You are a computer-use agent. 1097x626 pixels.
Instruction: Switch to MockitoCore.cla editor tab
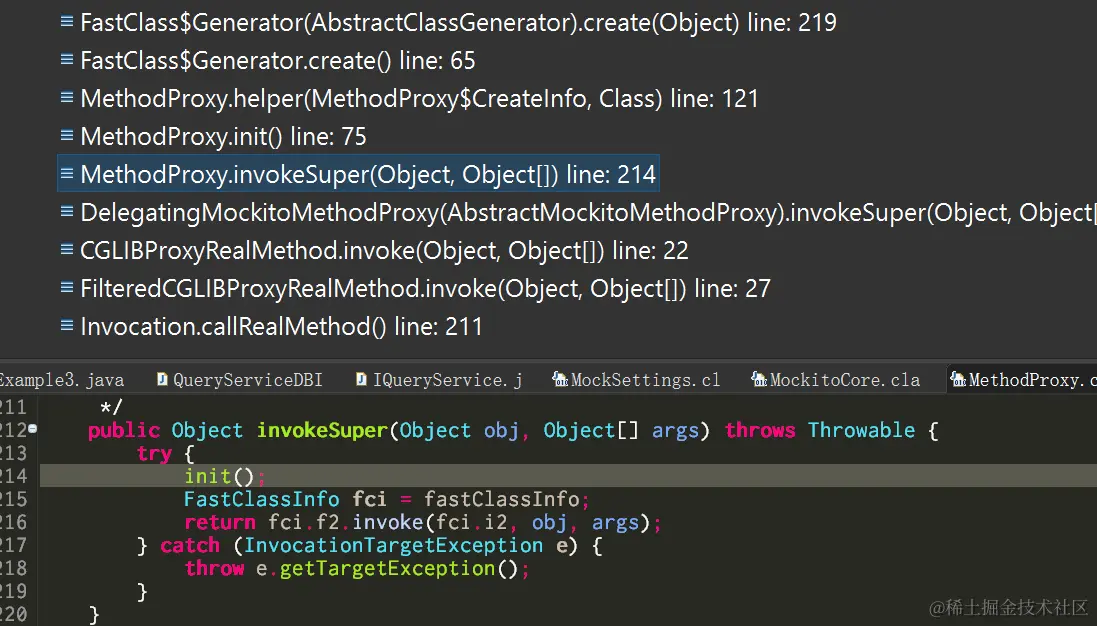[836, 380]
